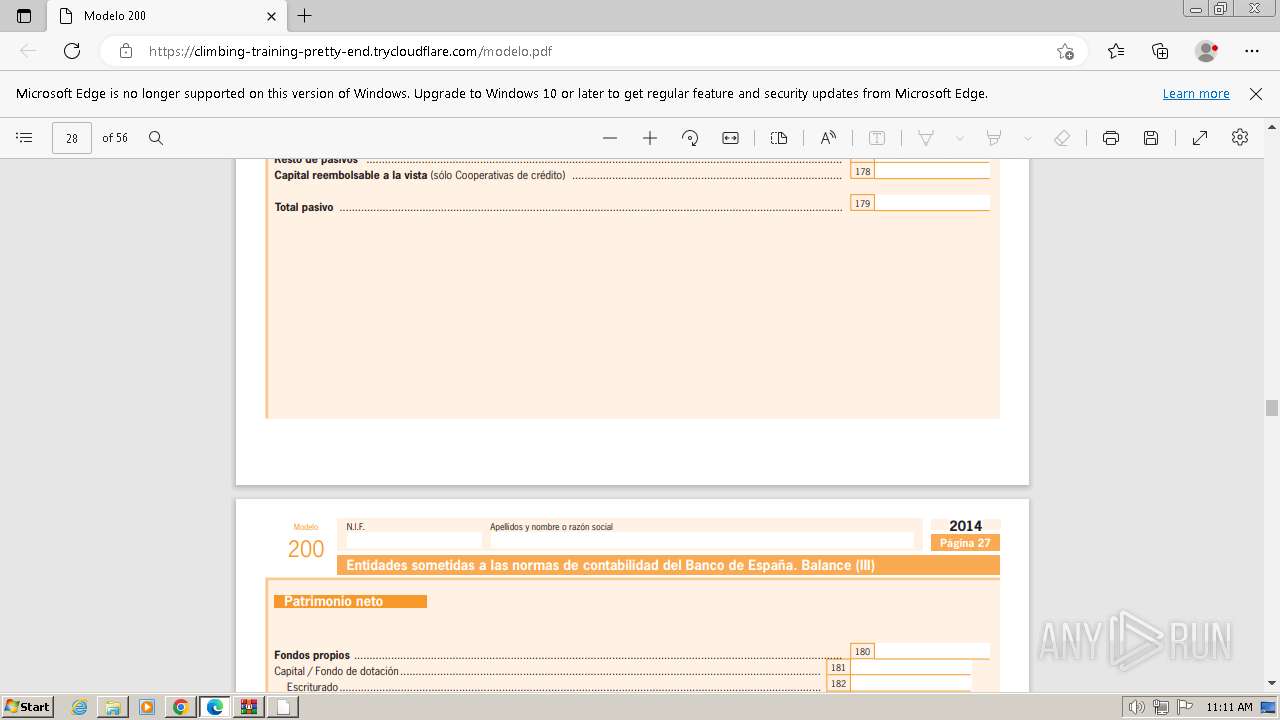Image resolution: width=1280 pixels, height=720 pixels.
Task: Open the Learn more link
Action: (1196, 93)
